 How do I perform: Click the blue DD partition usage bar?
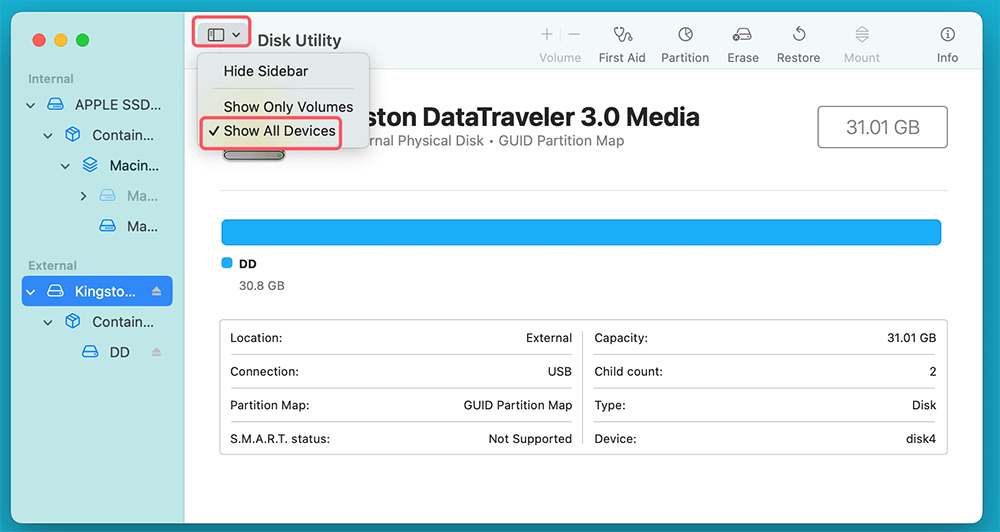(580, 232)
